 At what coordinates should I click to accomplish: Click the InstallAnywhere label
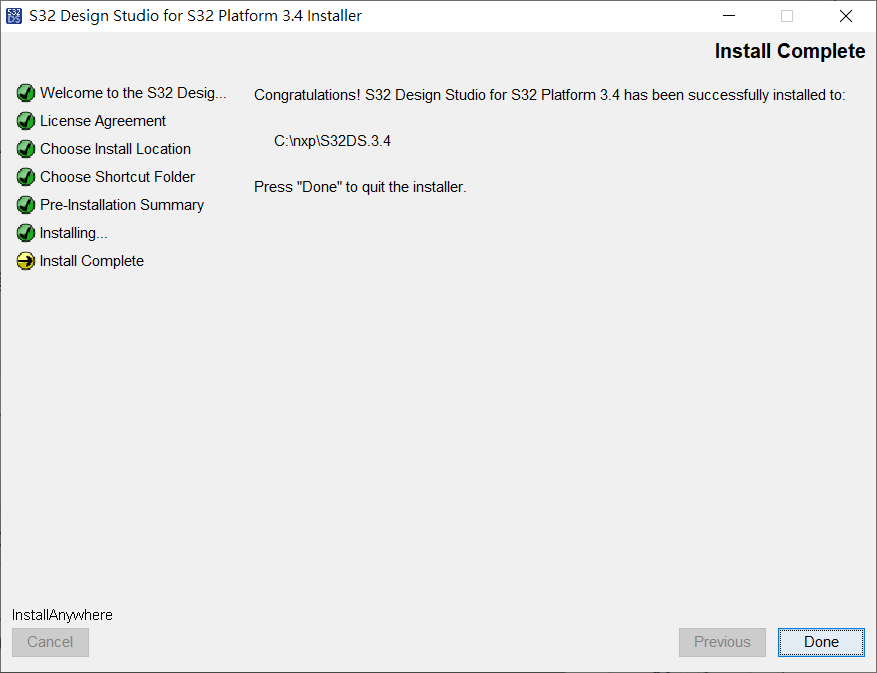pyautogui.click(x=62, y=615)
